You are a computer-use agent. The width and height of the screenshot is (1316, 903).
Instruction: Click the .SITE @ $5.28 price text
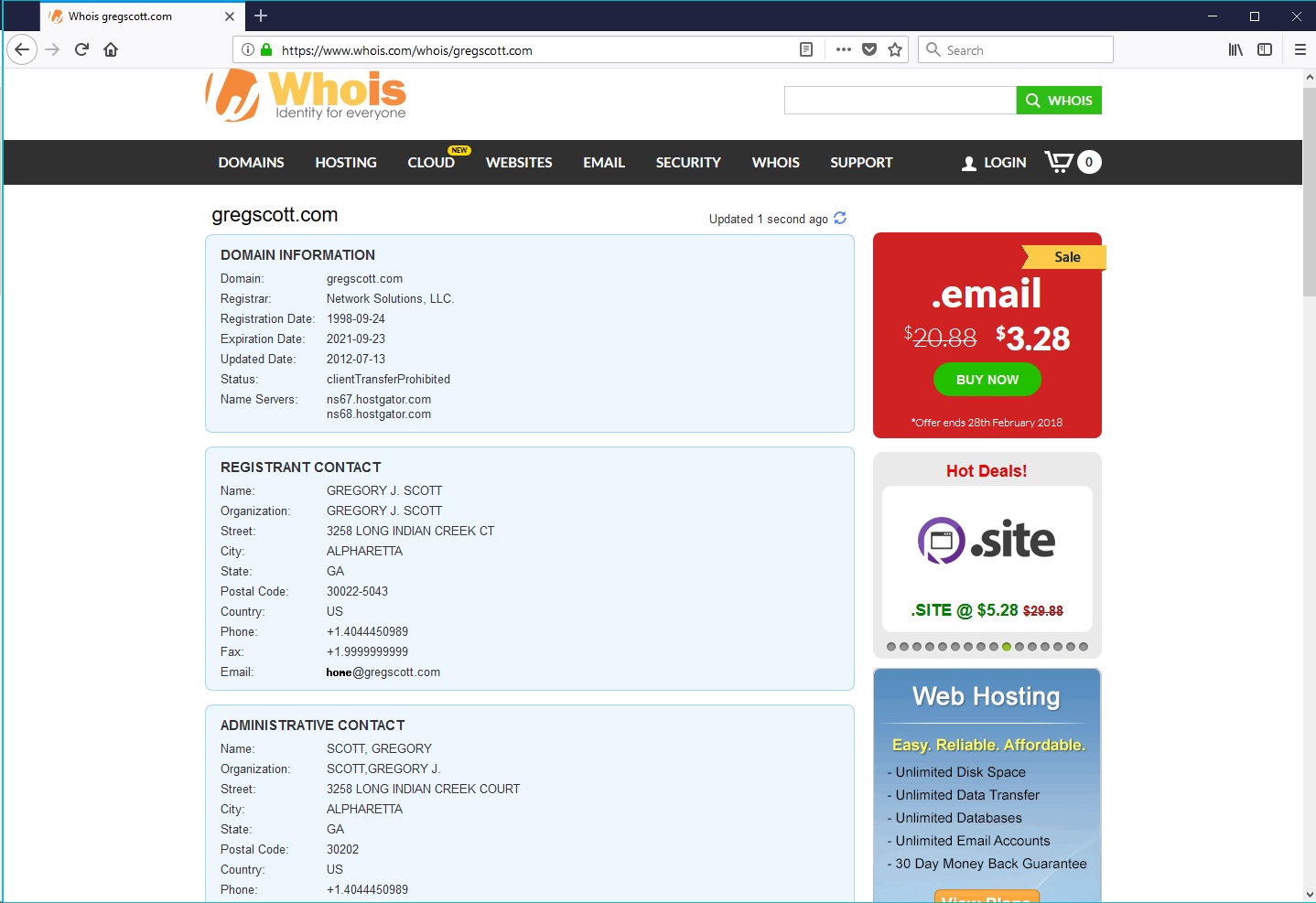click(x=965, y=610)
